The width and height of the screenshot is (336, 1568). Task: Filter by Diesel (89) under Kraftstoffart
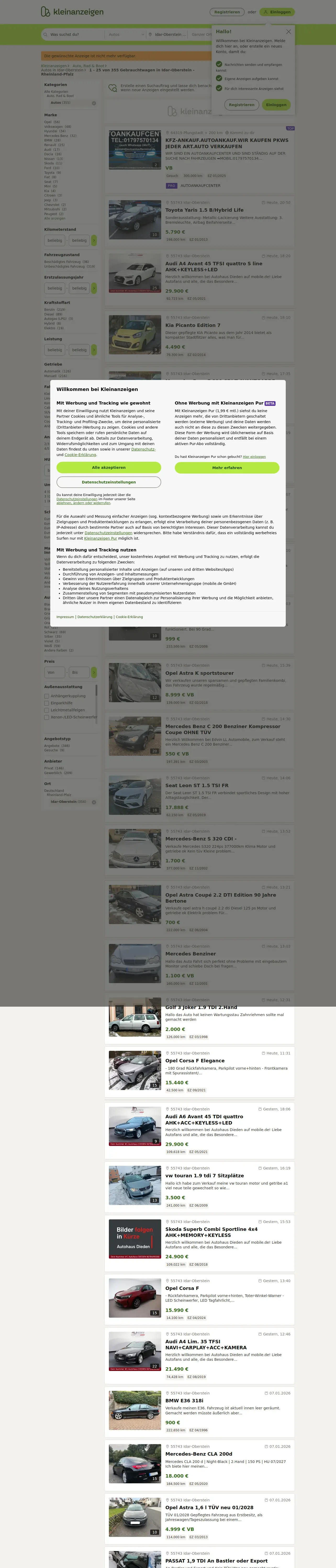pos(53,314)
